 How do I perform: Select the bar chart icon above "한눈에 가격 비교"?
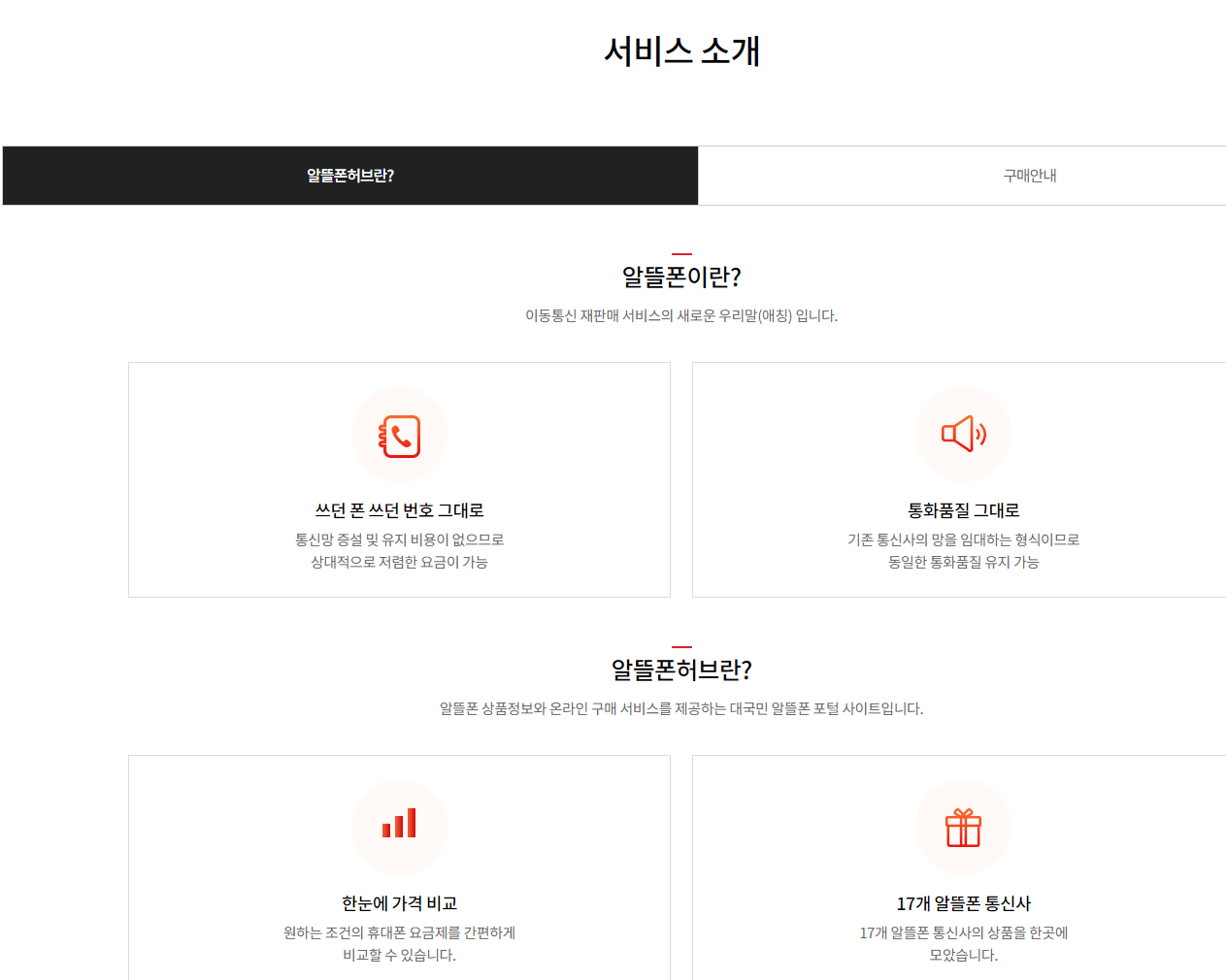point(400,827)
